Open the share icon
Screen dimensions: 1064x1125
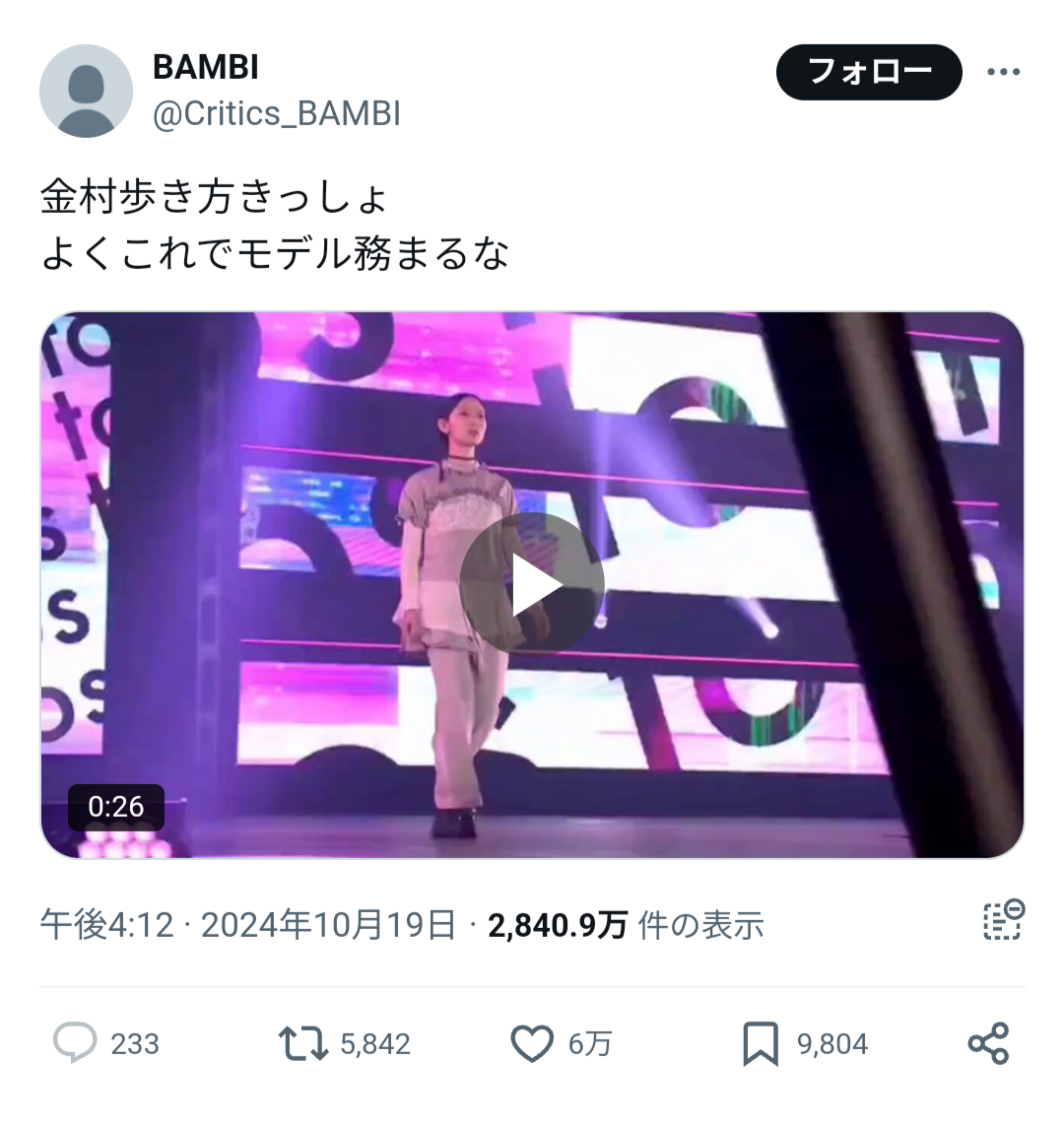[989, 1043]
